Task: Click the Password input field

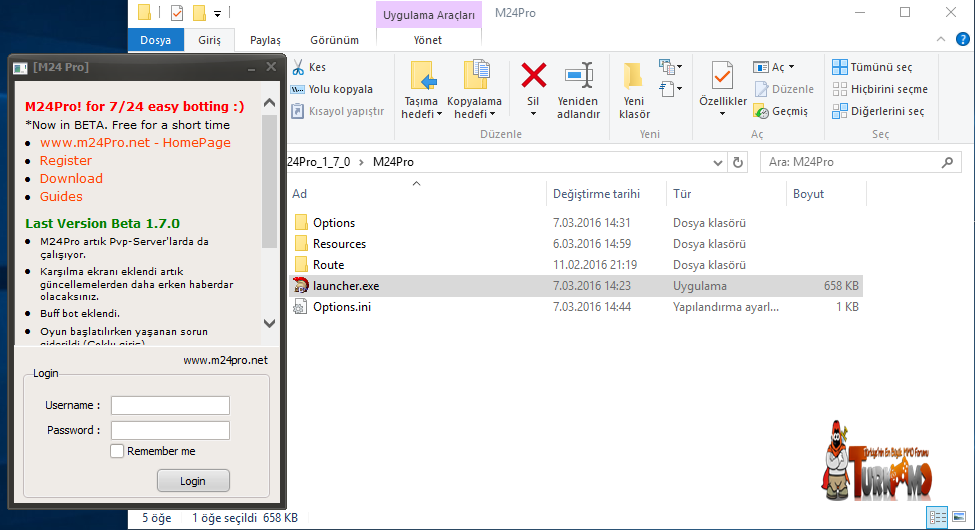Action: click(170, 430)
